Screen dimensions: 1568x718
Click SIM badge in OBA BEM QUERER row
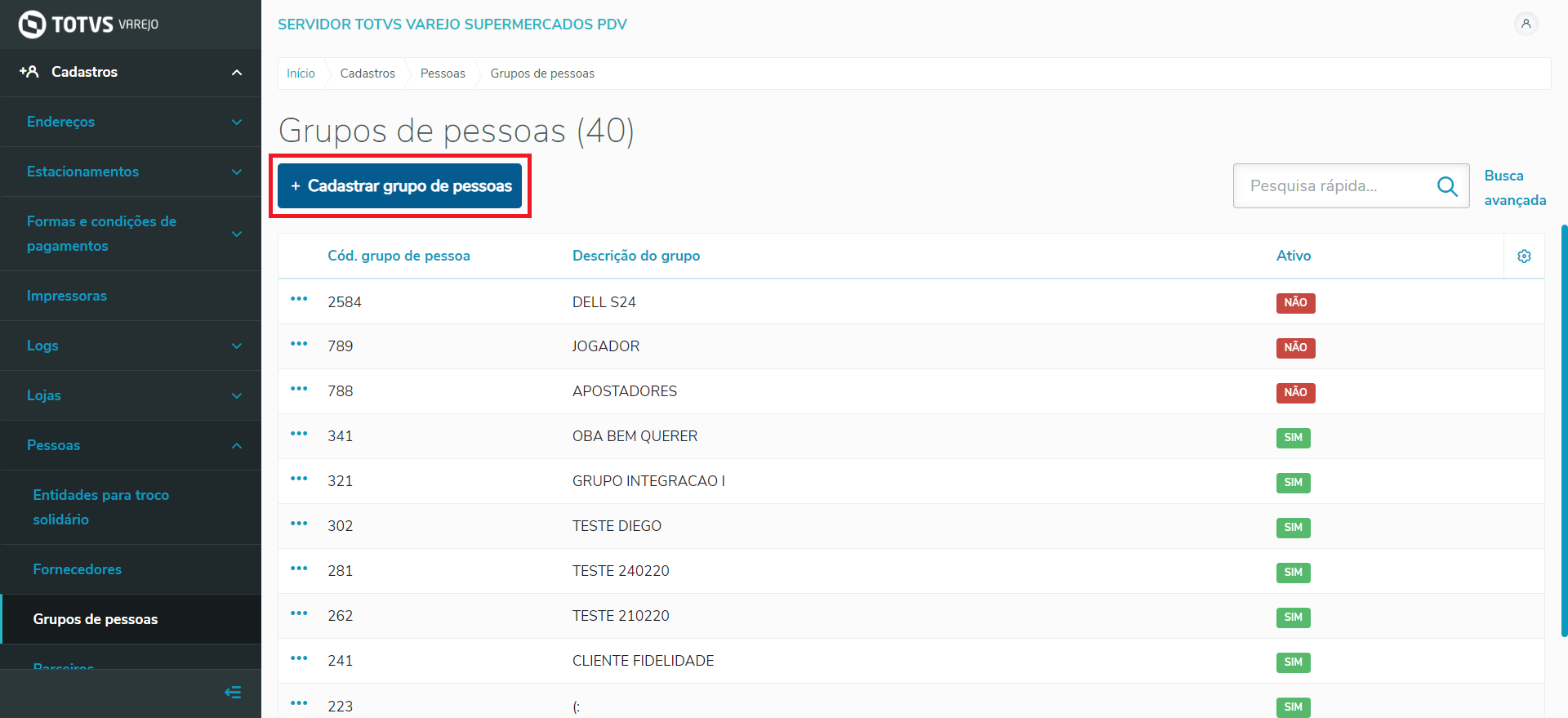click(1294, 438)
